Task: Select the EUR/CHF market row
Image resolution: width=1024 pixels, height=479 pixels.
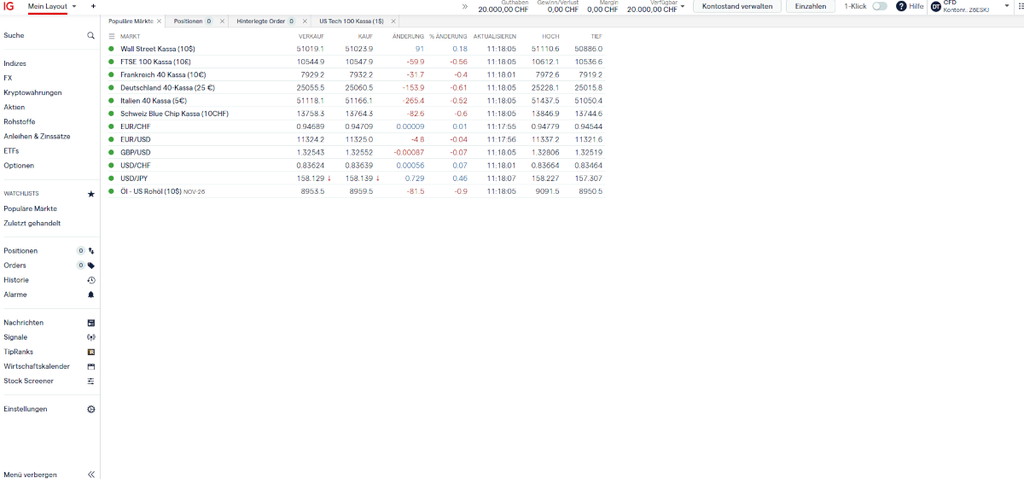Action: tap(356, 126)
